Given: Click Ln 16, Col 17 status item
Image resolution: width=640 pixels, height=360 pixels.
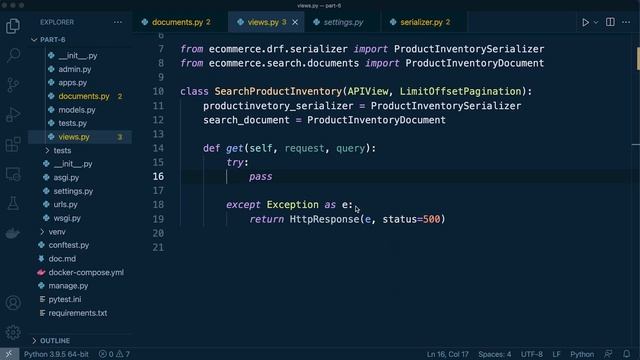Looking at the screenshot, I should (447, 354).
